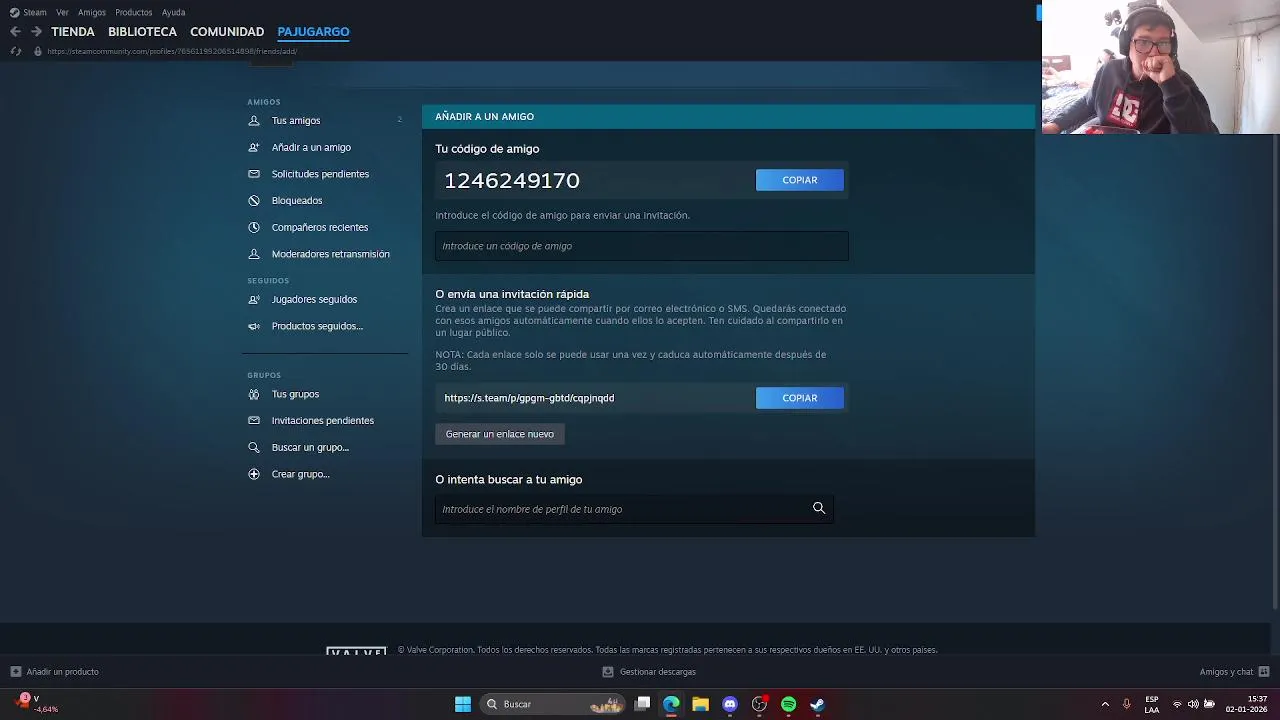Open the Ayuda menu
The width and height of the screenshot is (1280, 720).
173,12
